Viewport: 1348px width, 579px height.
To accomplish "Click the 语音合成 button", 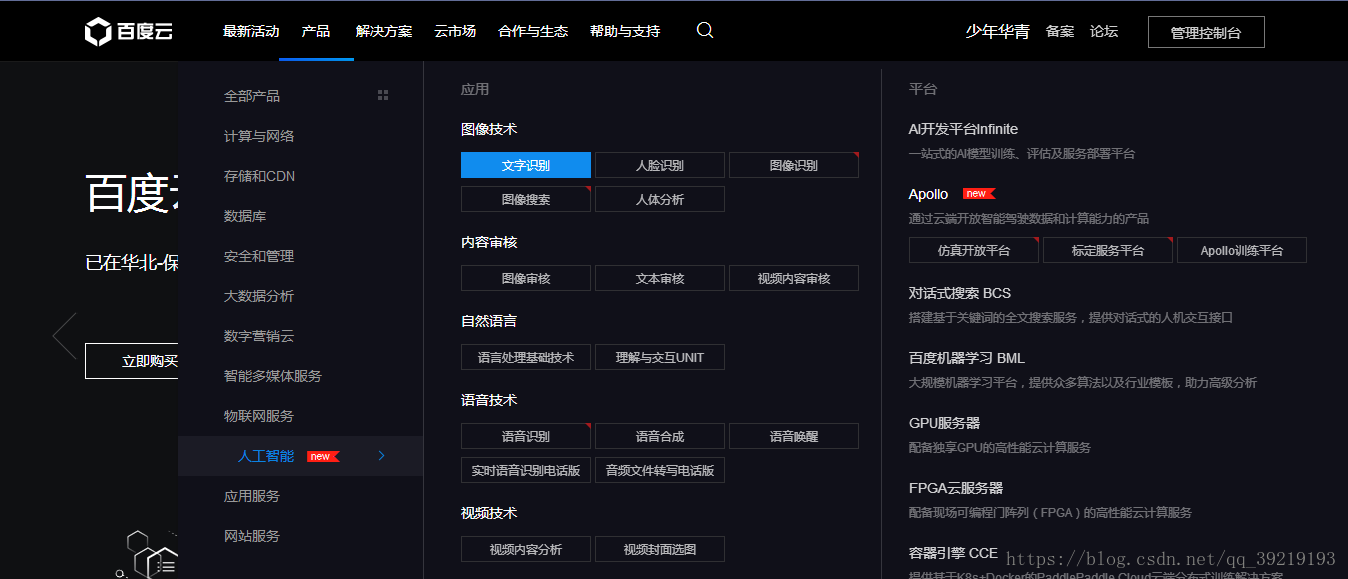I will 660,436.
